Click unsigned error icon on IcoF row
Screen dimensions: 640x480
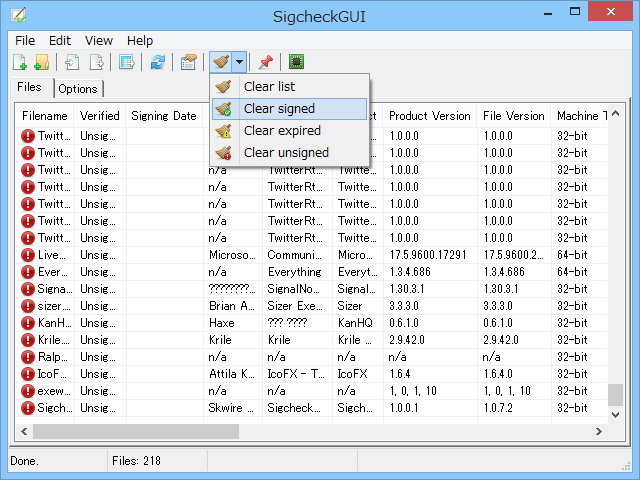tap(28, 374)
